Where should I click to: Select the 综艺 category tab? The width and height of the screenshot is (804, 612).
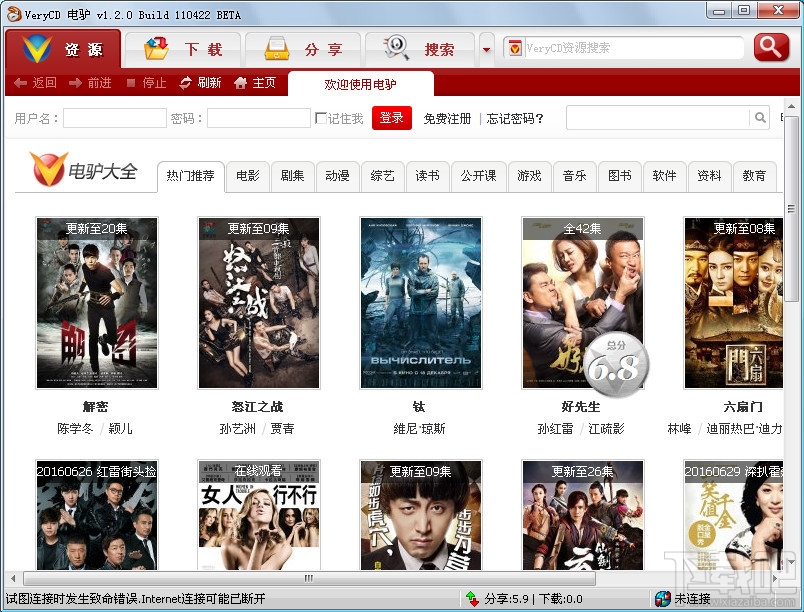pos(383,176)
